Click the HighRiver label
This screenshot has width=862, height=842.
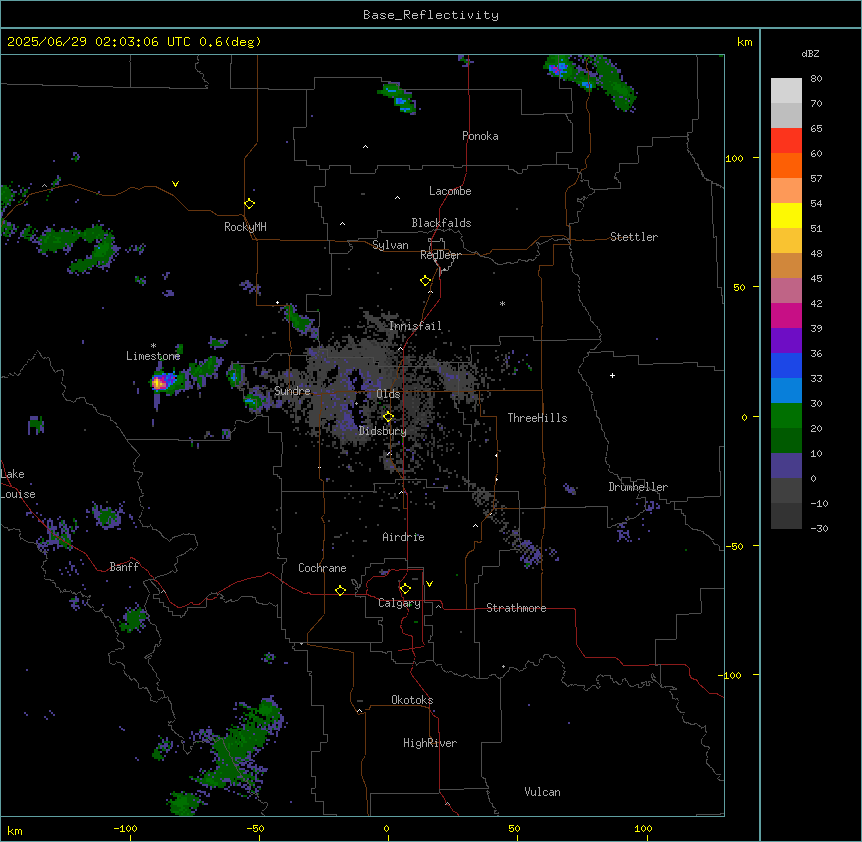click(430, 743)
